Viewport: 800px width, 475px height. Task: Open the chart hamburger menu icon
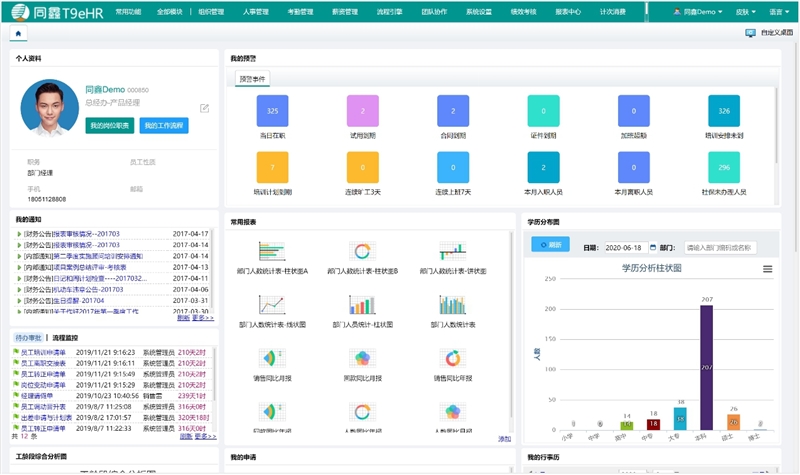(x=767, y=269)
